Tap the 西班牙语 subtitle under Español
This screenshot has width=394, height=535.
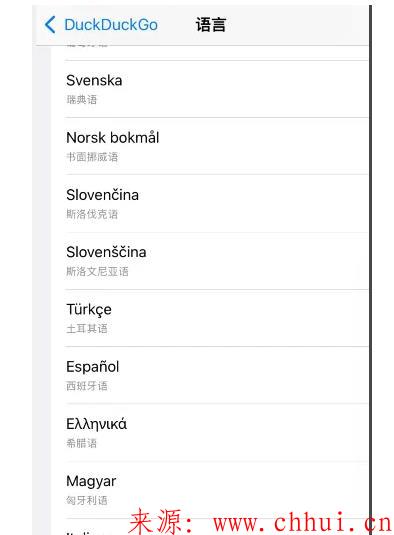coord(87,386)
